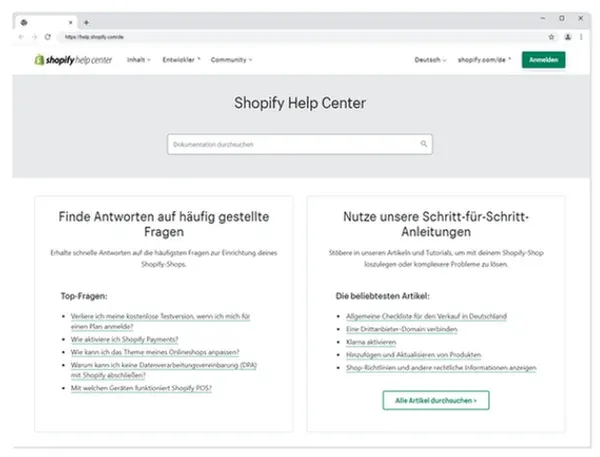Click the Anmelden button

pos(543,60)
